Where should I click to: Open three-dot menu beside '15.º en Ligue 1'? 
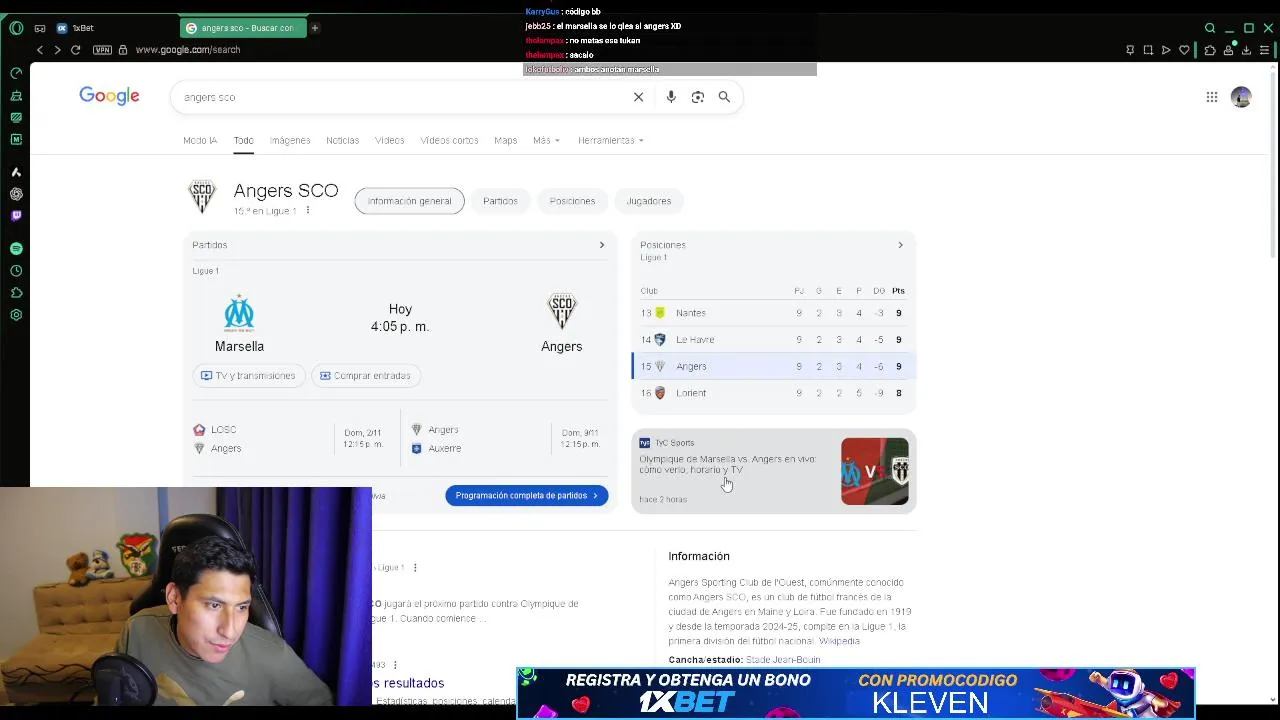[x=308, y=210]
